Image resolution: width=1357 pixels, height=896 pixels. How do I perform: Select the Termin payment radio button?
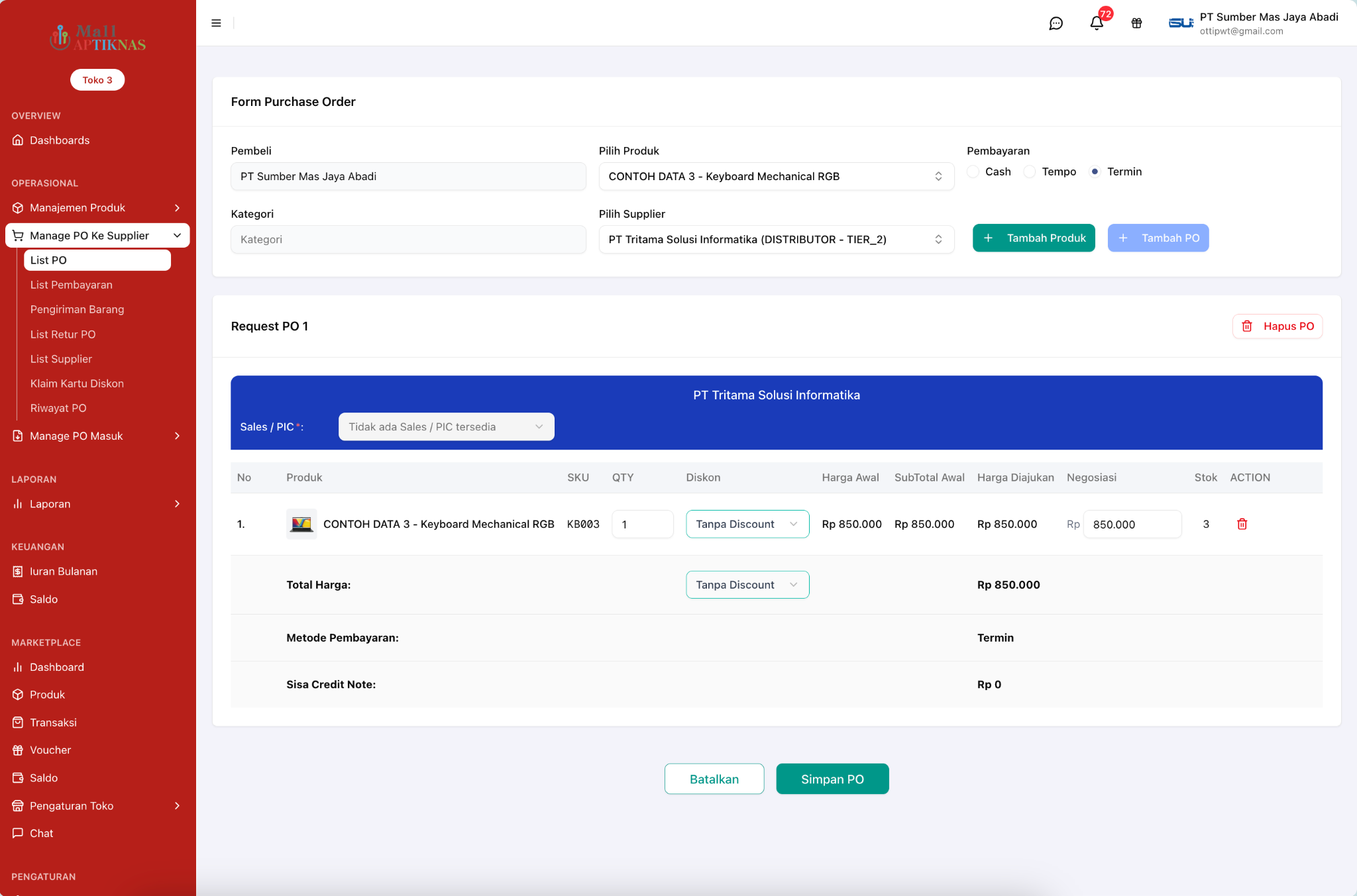coord(1095,172)
